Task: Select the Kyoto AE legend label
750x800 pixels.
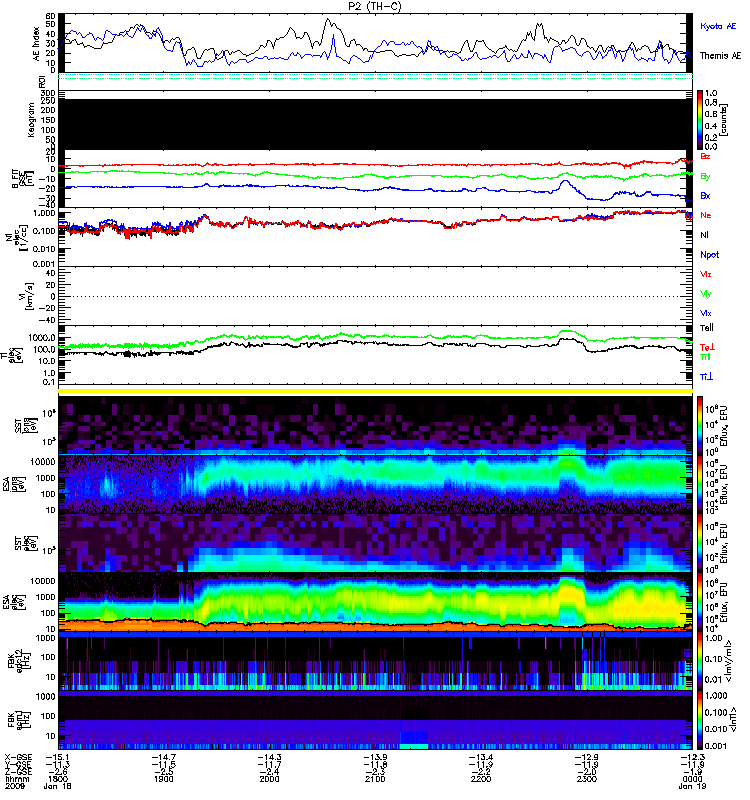Action: [x=718, y=27]
